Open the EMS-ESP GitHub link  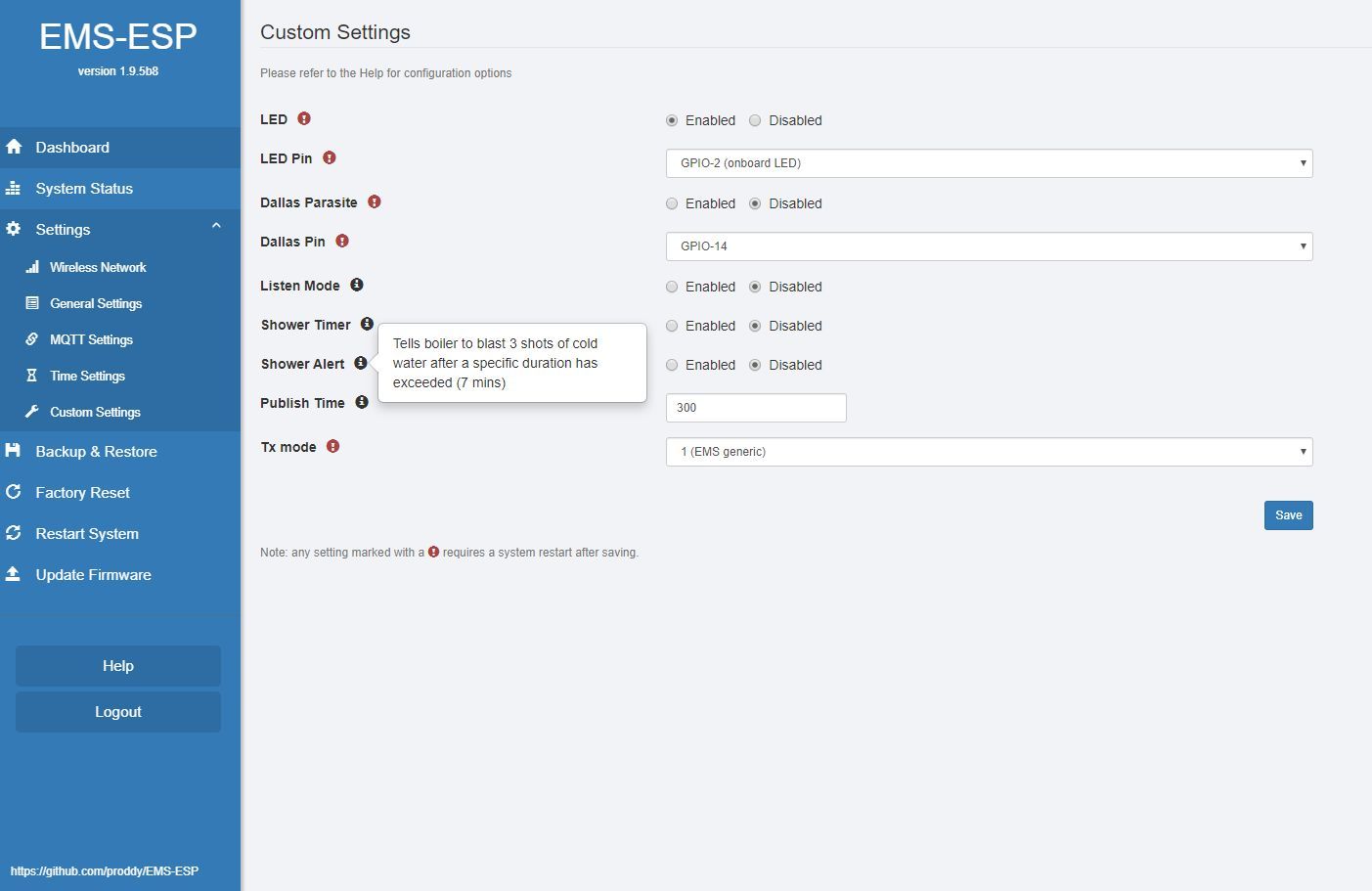pyautogui.click(x=105, y=870)
